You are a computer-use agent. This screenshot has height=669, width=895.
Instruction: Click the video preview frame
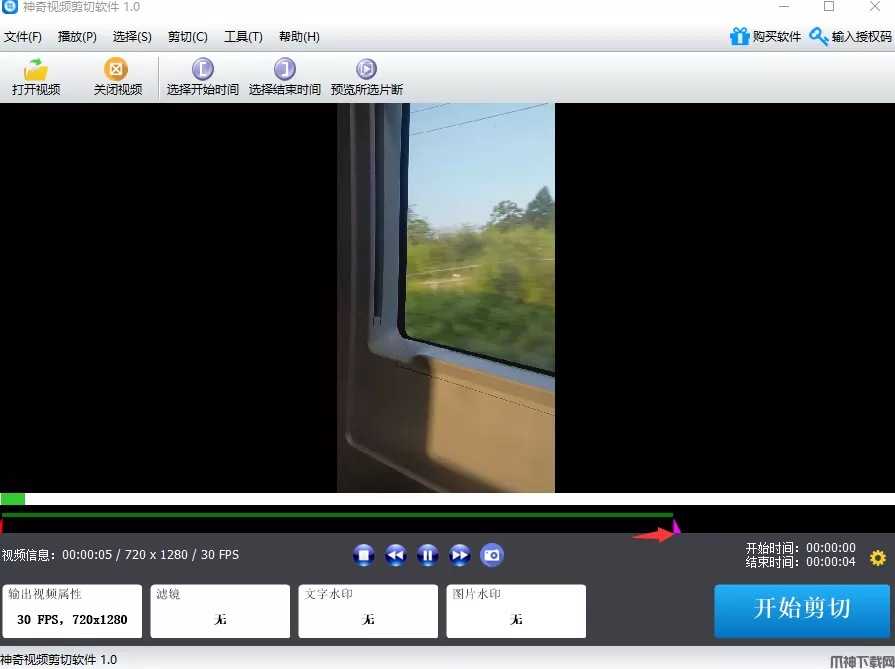pos(446,297)
